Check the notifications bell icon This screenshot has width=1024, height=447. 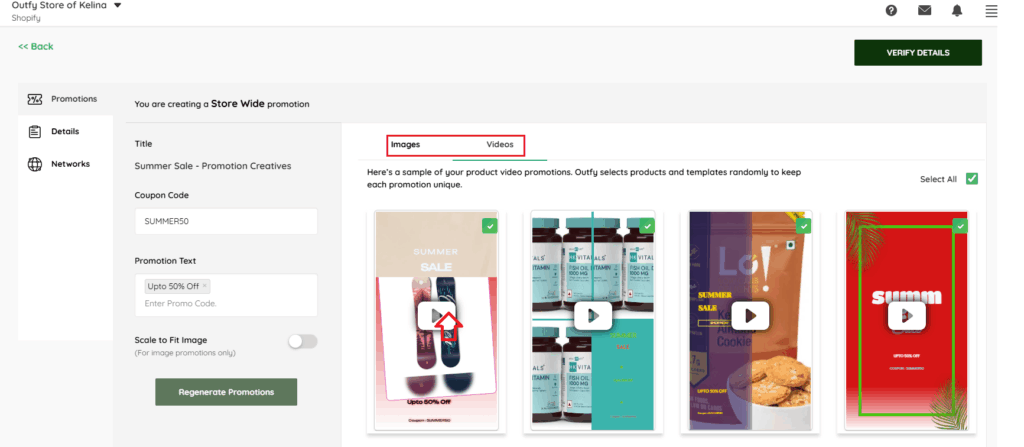tap(957, 11)
